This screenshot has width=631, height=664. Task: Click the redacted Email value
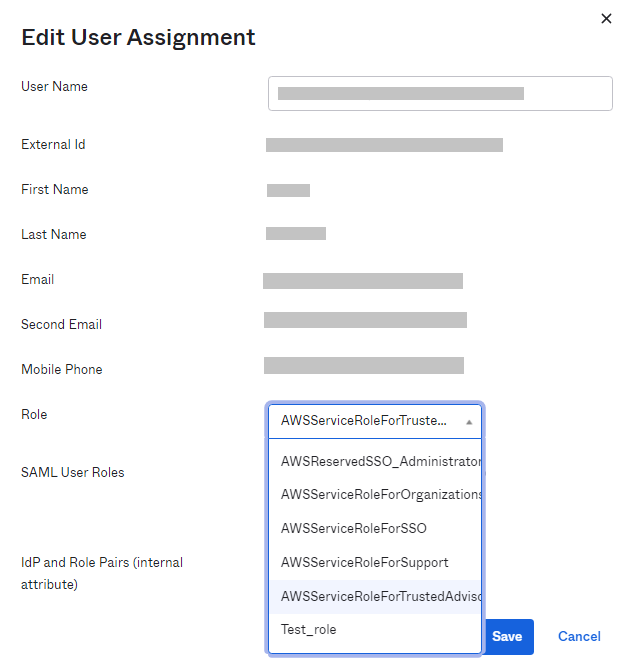point(363,280)
